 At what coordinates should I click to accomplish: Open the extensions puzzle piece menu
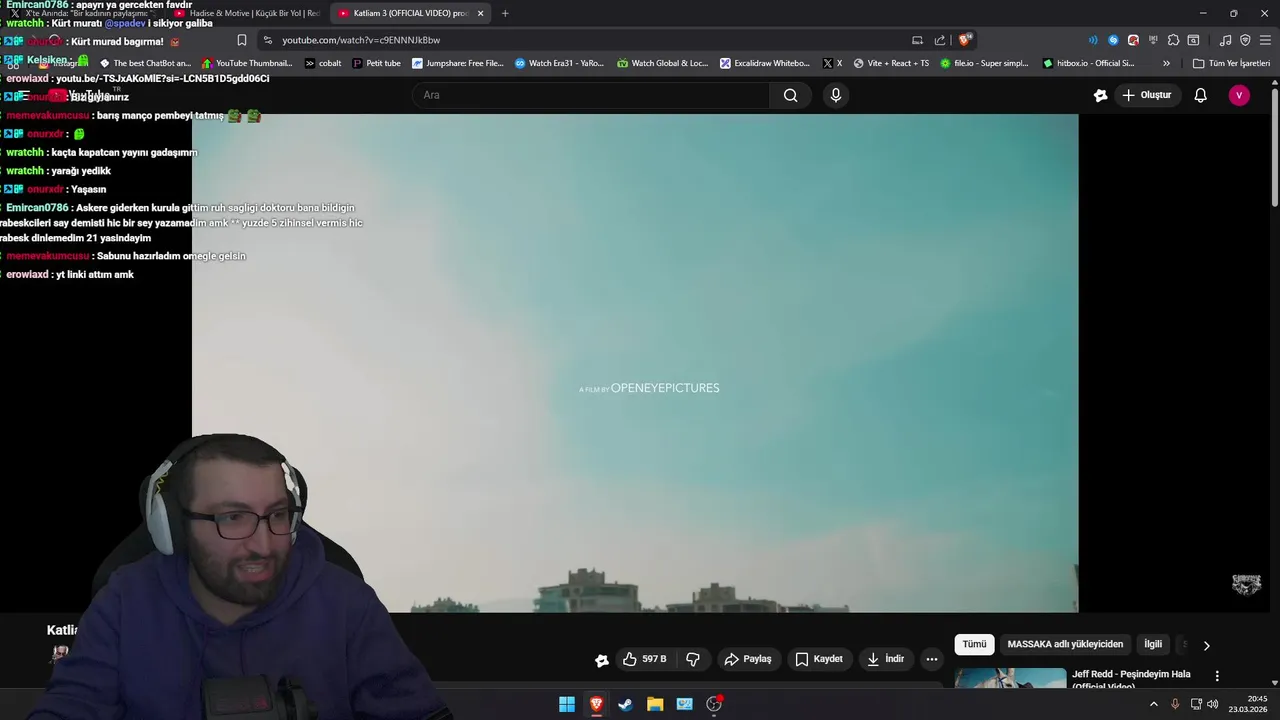click(x=1173, y=40)
